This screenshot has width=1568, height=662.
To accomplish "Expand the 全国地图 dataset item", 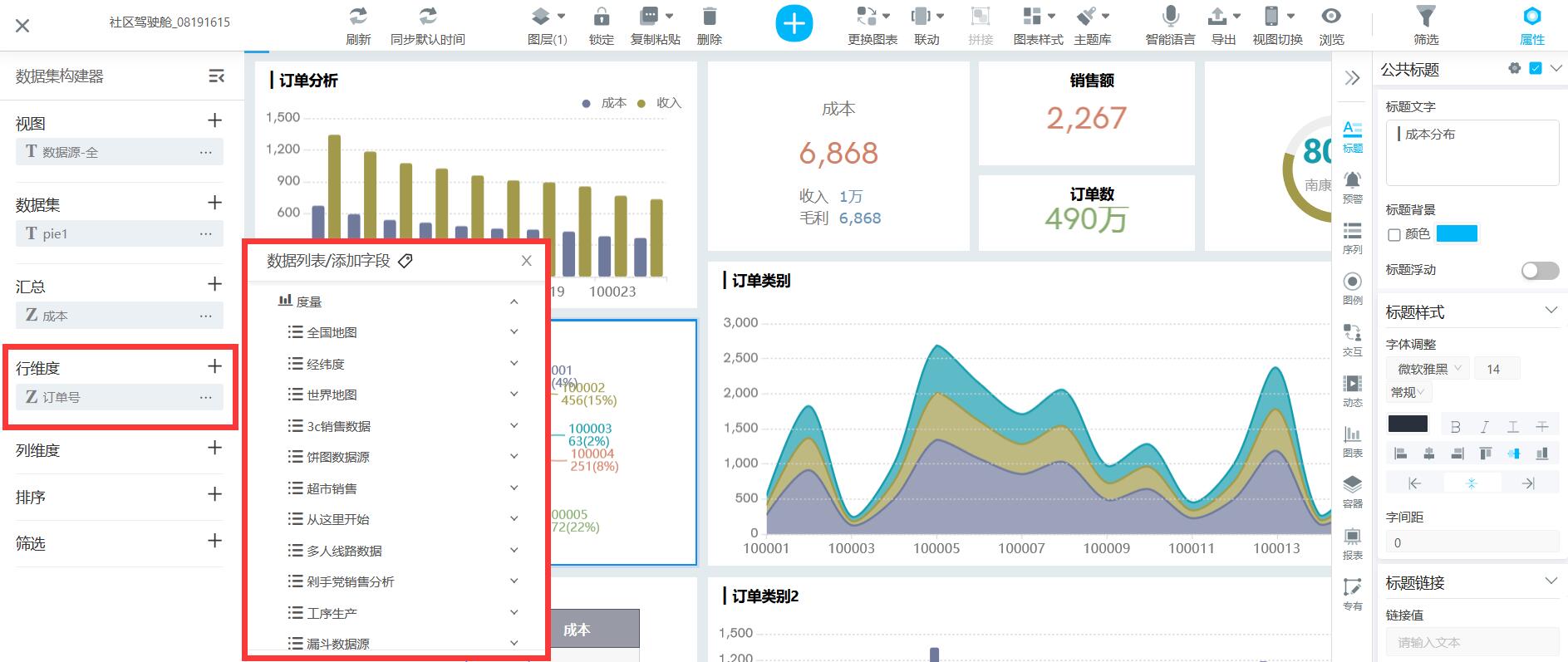I will [x=514, y=332].
